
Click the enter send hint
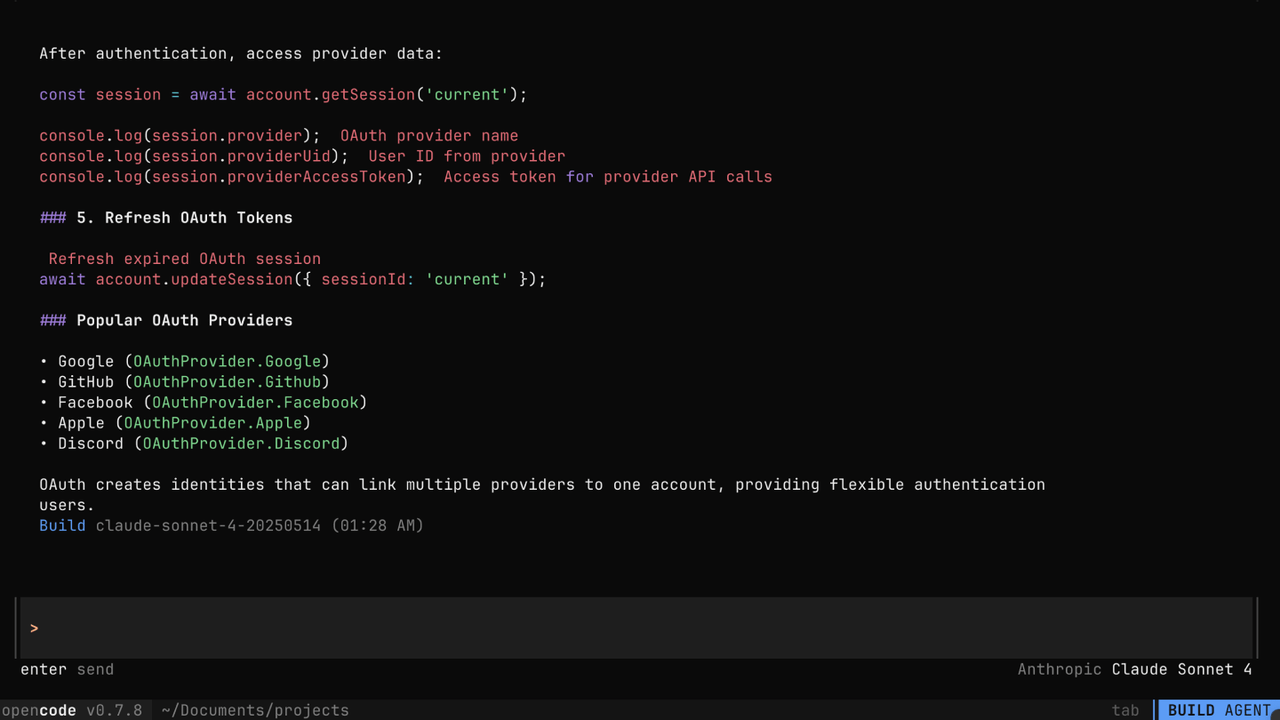67,669
